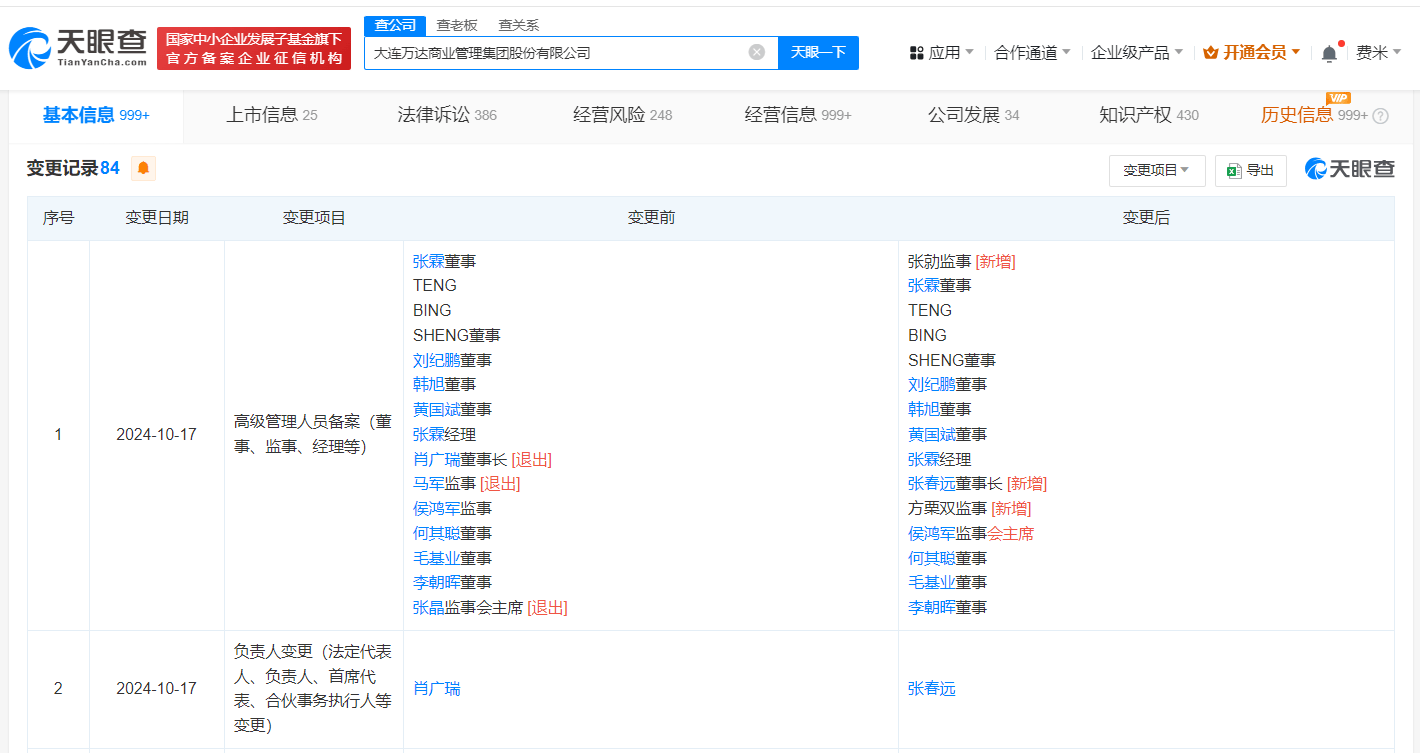Image resolution: width=1420 pixels, height=753 pixels.
Task: Open 肖广瑞董事长 link marked 退出
Action: [436, 459]
